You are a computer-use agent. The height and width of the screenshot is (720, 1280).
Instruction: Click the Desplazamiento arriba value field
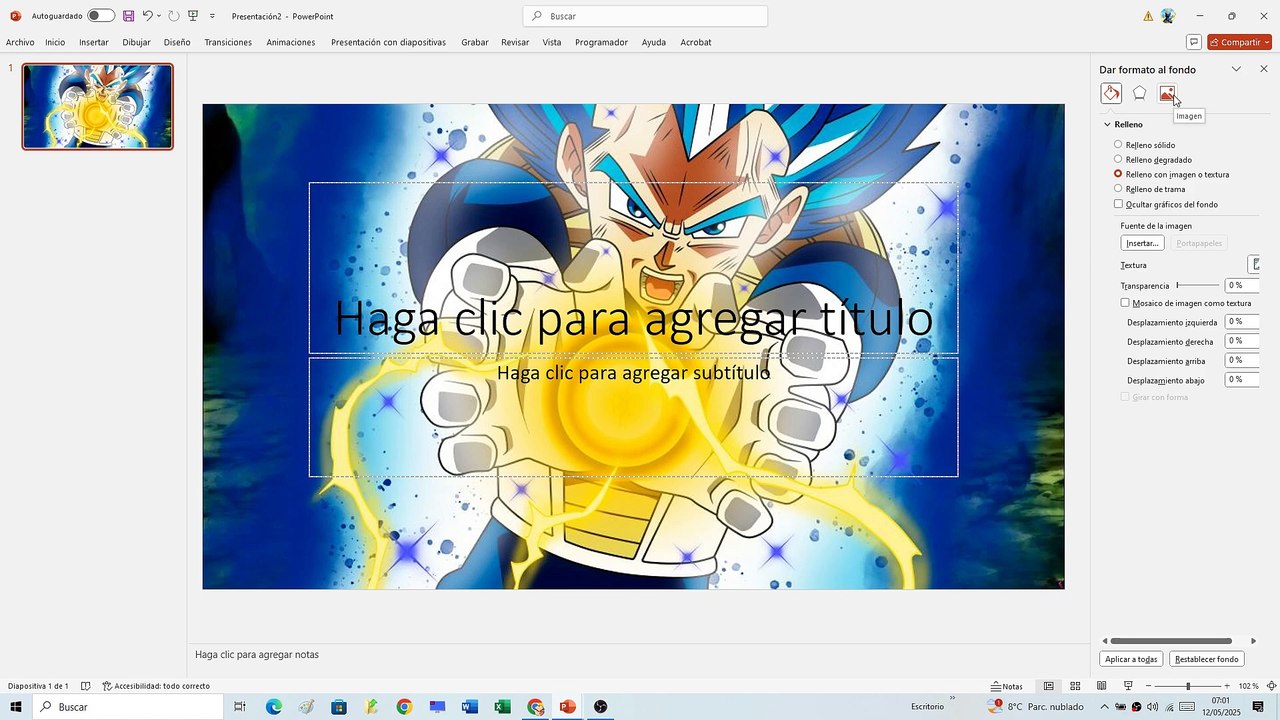(1241, 360)
